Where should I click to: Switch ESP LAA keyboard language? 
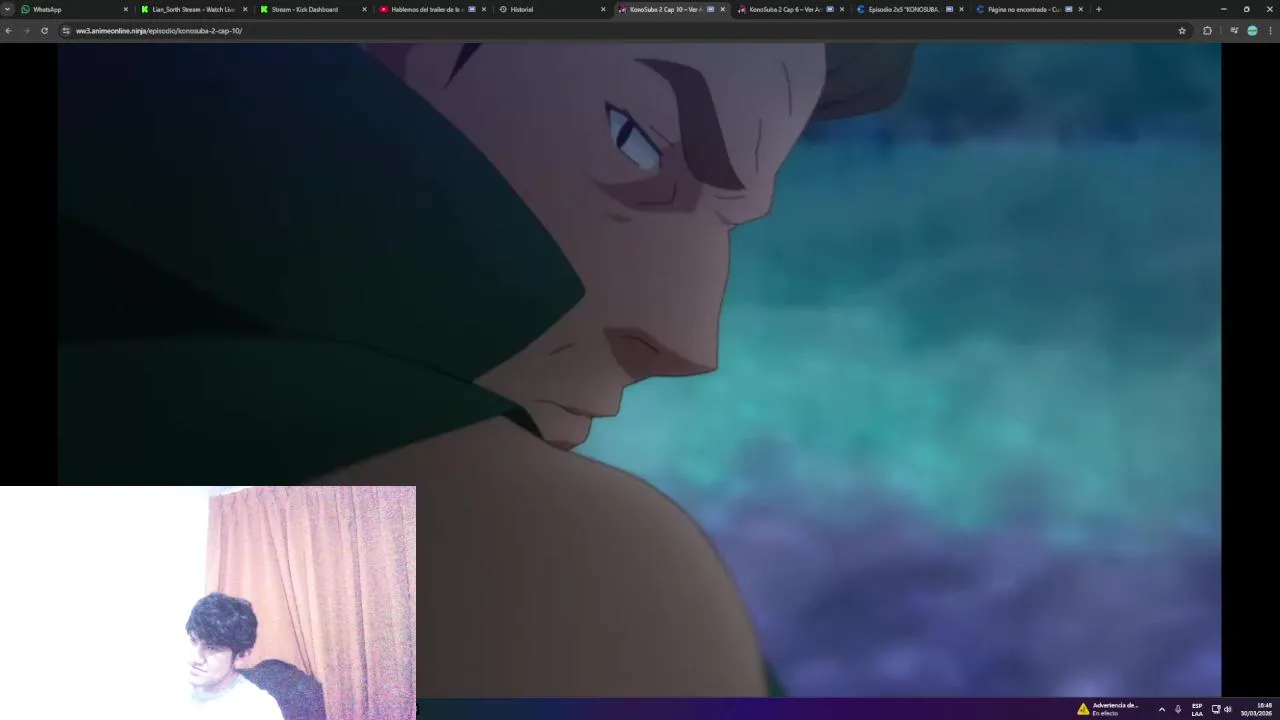(x=1197, y=709)
